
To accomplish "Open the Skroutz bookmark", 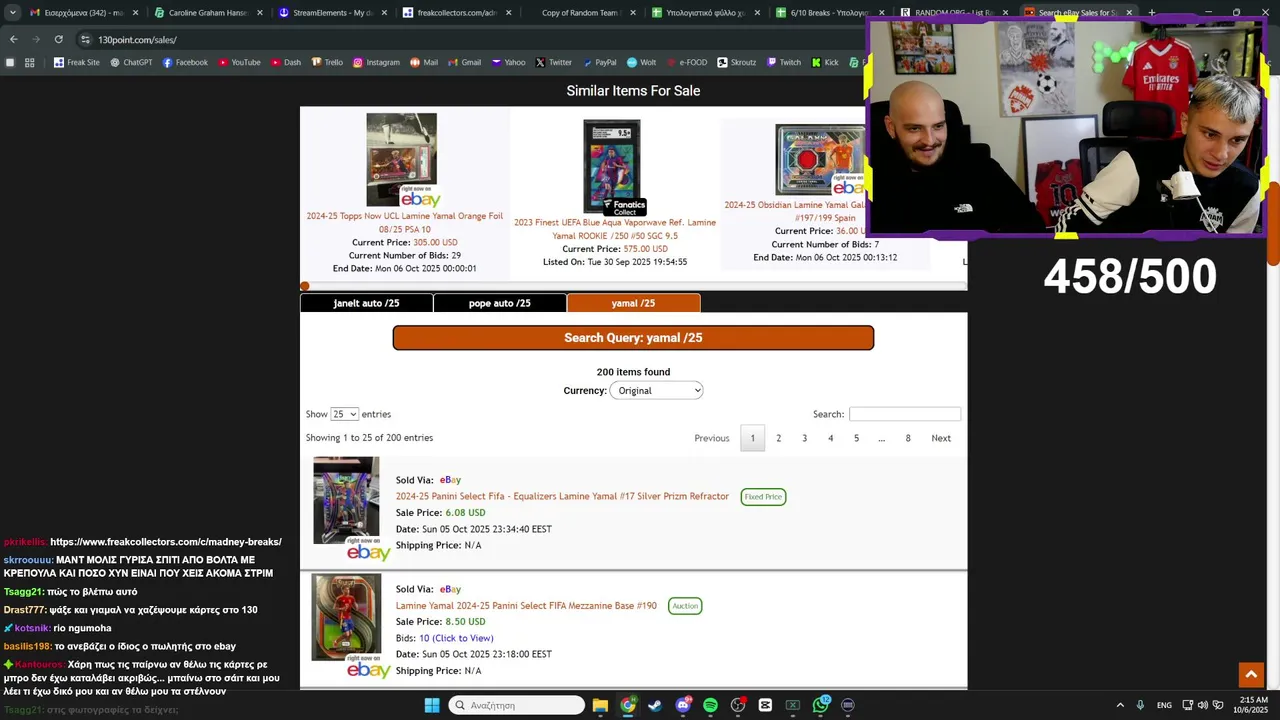I will [736, 62].
